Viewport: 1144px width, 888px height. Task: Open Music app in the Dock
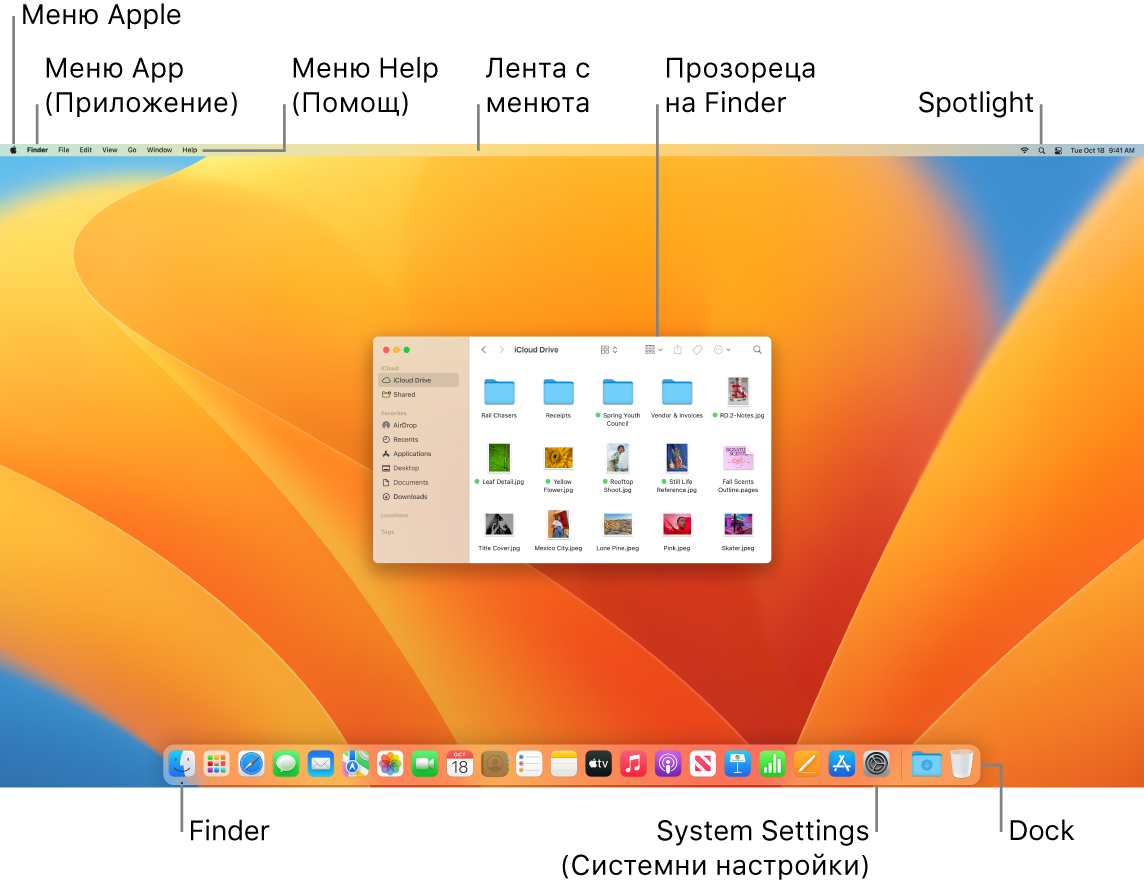pos(633,764)
